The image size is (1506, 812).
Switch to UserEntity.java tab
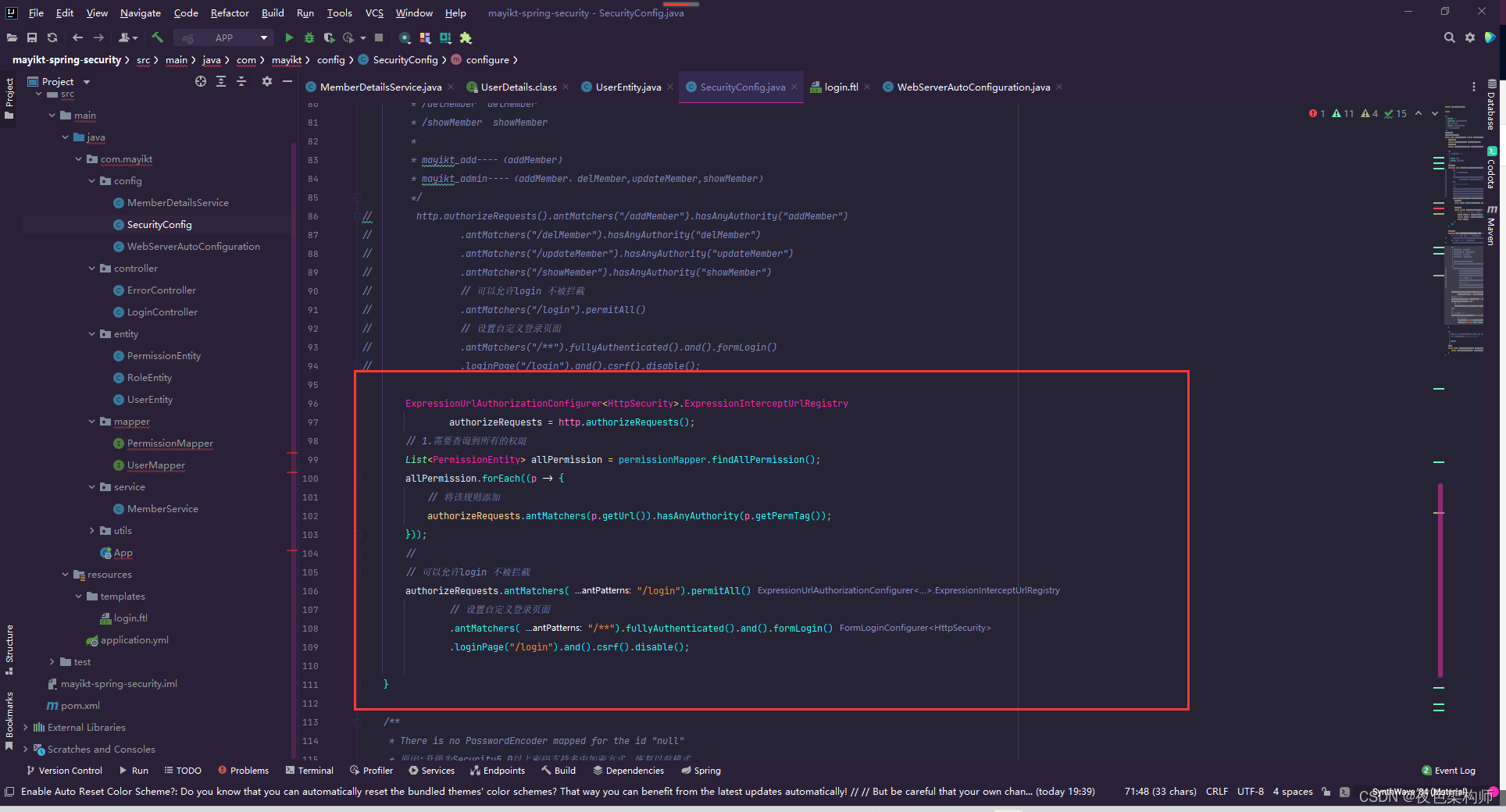pyautogui.click(x=628, y=87)
